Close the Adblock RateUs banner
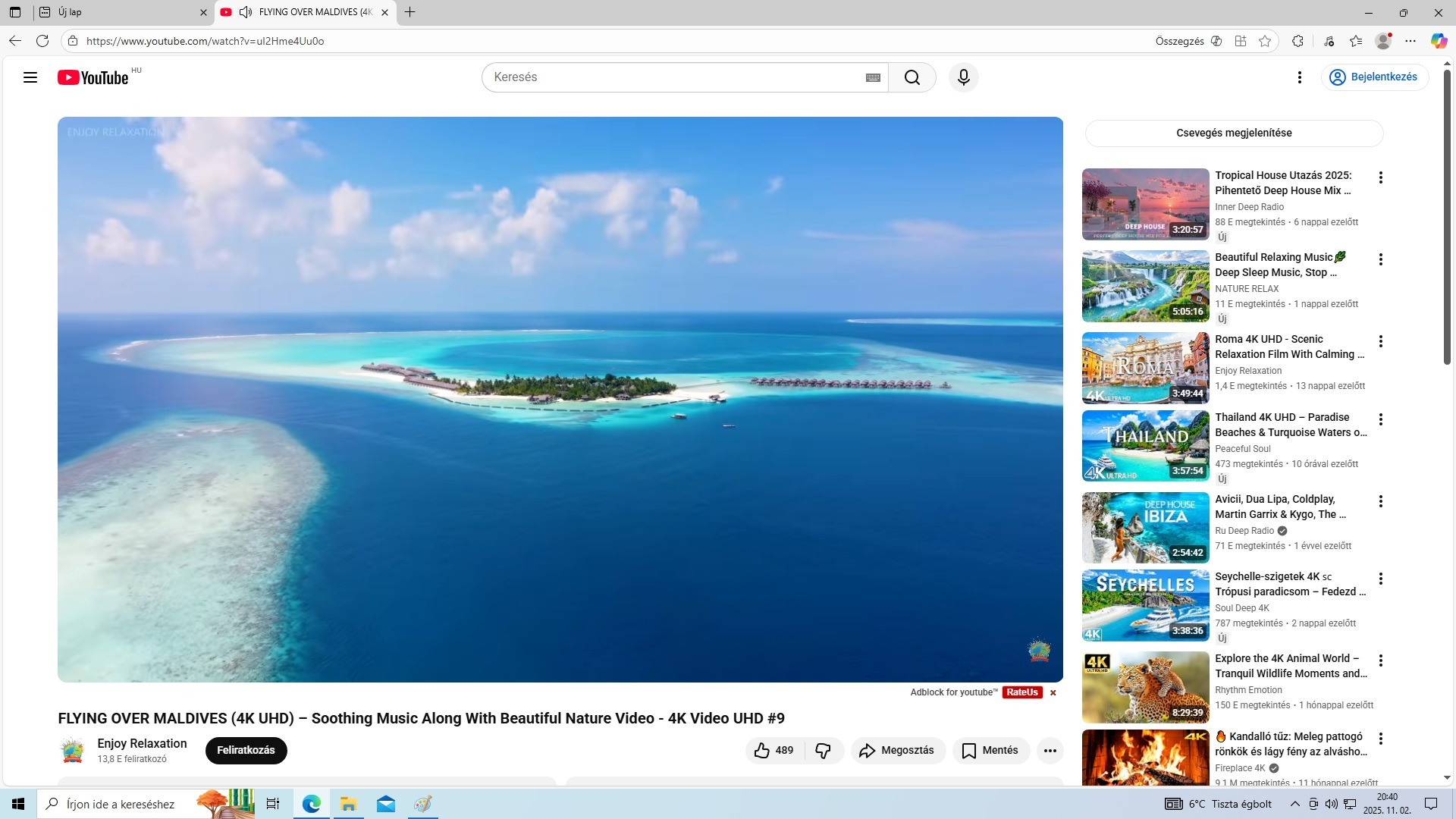1456x819 pixels. (x=1053, y=692)
